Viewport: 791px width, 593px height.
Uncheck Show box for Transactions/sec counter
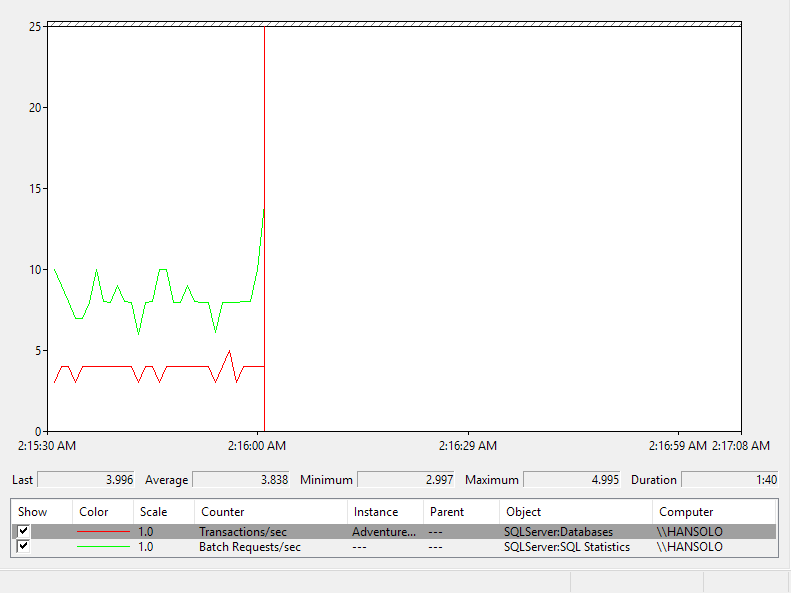tap(23, 531)
